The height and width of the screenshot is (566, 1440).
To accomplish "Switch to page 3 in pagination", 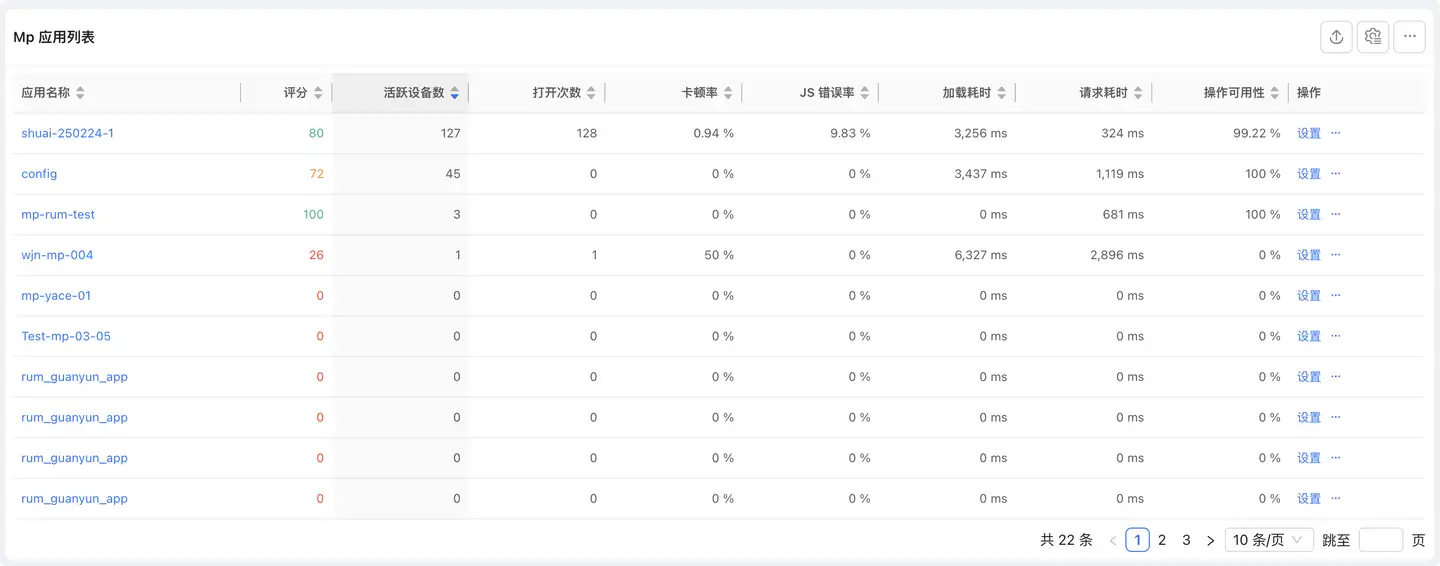I will (x=1186, y=540).
